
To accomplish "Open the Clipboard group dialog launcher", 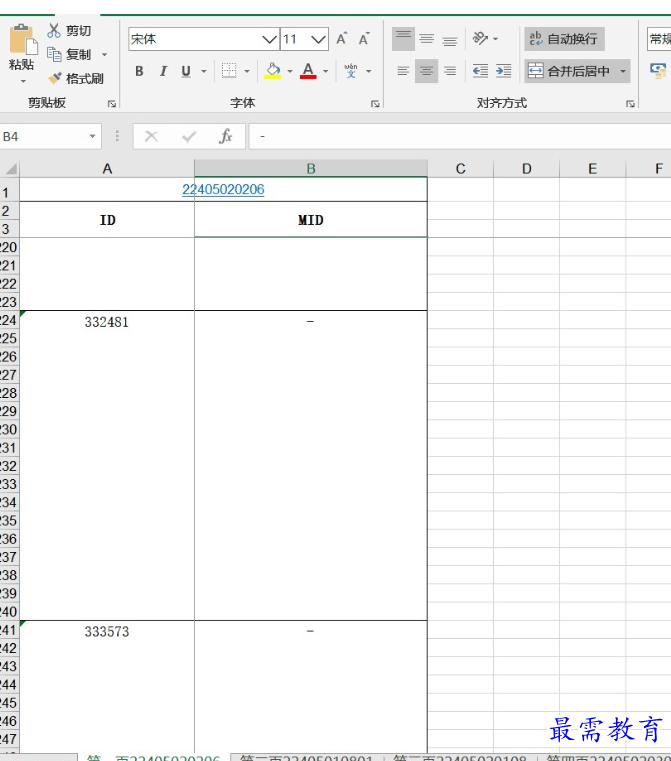I will [112, 103].
